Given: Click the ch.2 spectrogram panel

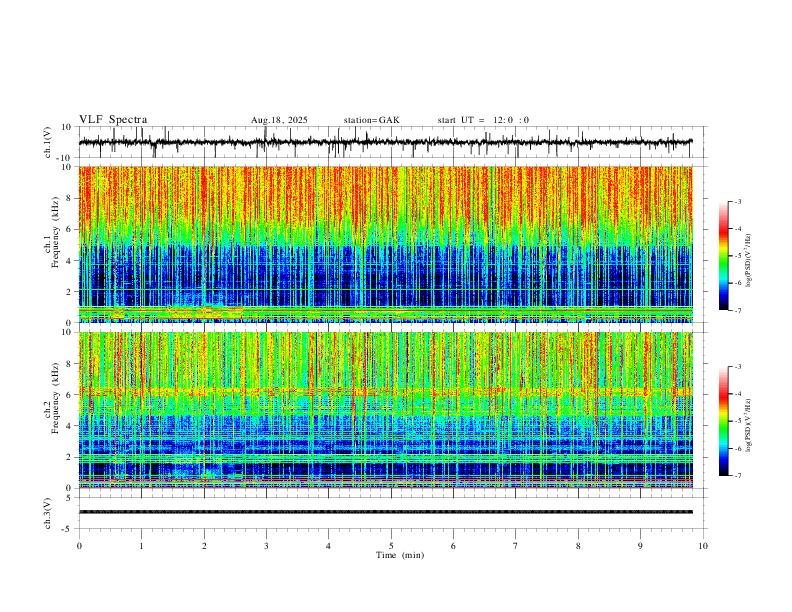Looking at the screenshot, I should (x=386, y=410).
